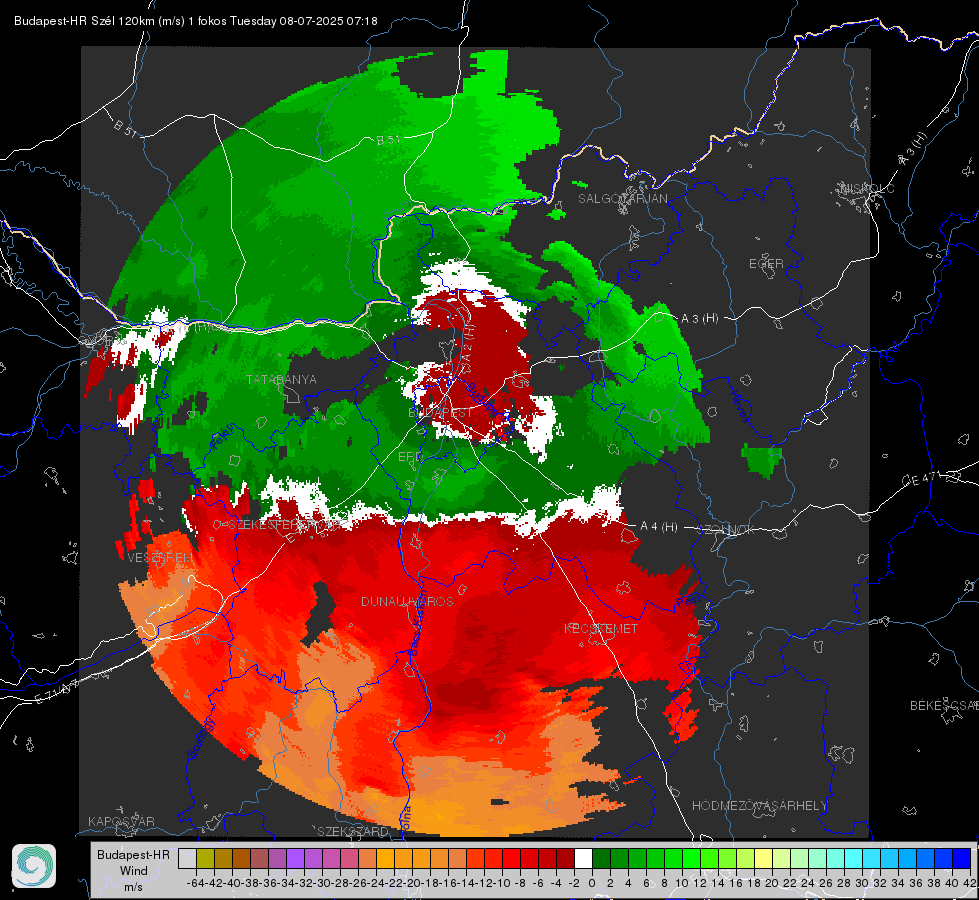The width and height of the screenshot is (979, 900).
Task: Click the TATABÁNYA city label
Action: 281,379
